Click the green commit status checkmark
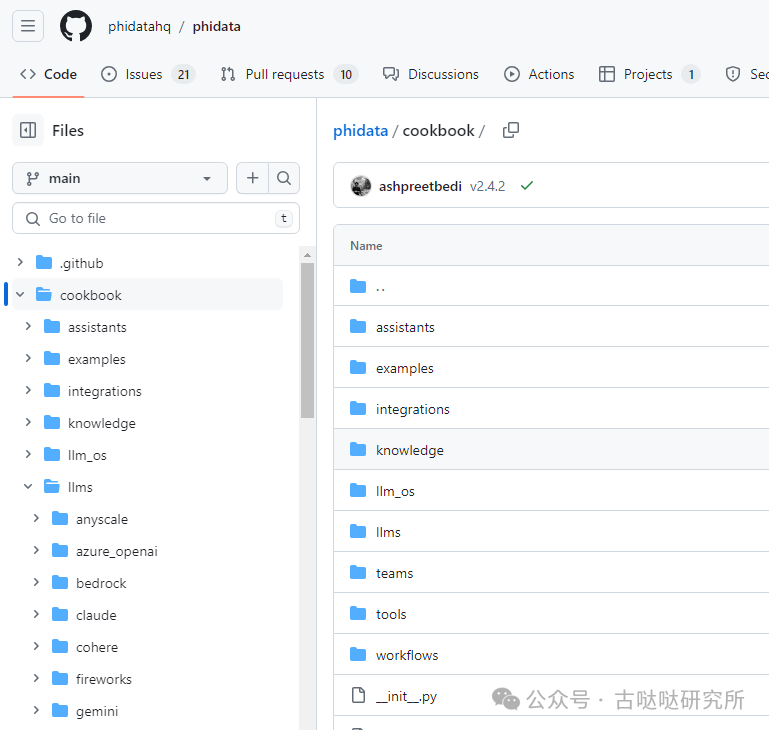The image size is (769, 730). 527,186
